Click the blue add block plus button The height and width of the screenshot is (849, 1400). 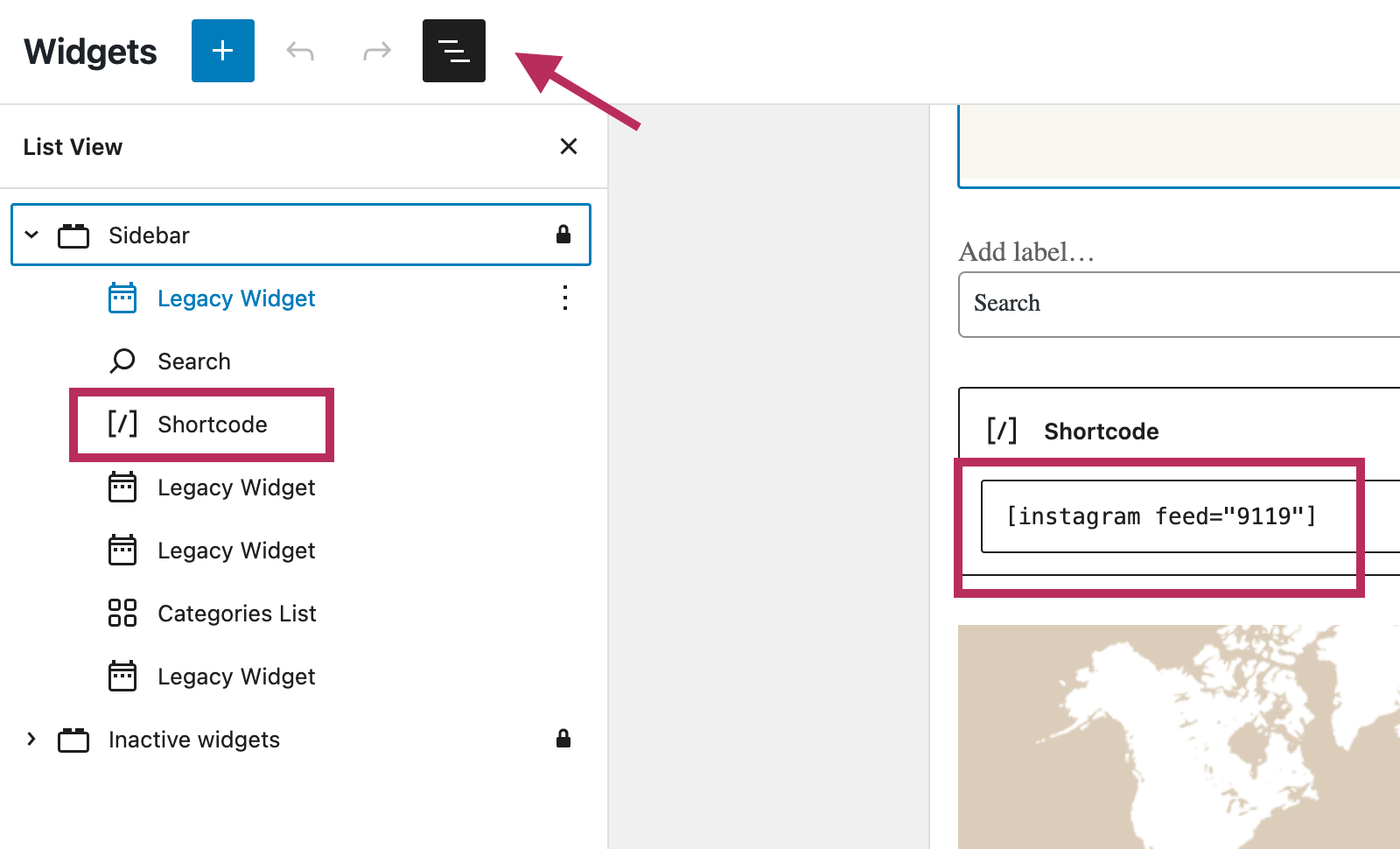coord(222,51)
